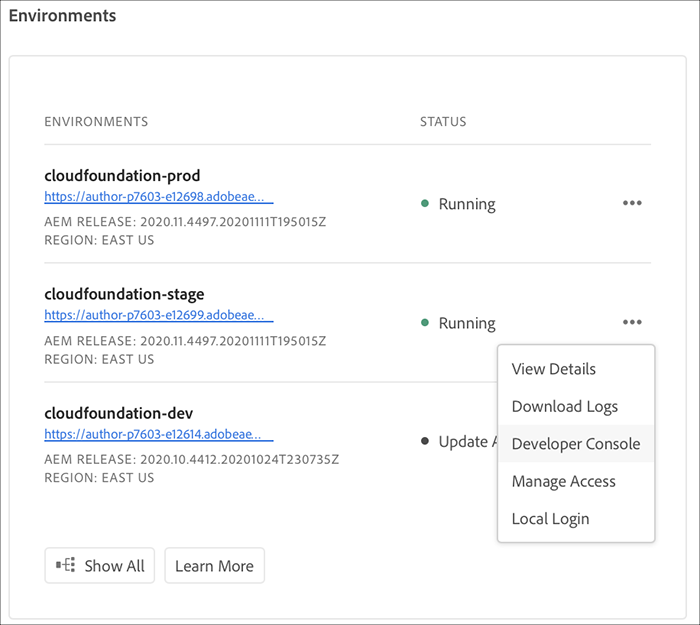700x625 pixels.
Task: Click the cloudfoundation-prod environment name
Action: tap(122, 176)
